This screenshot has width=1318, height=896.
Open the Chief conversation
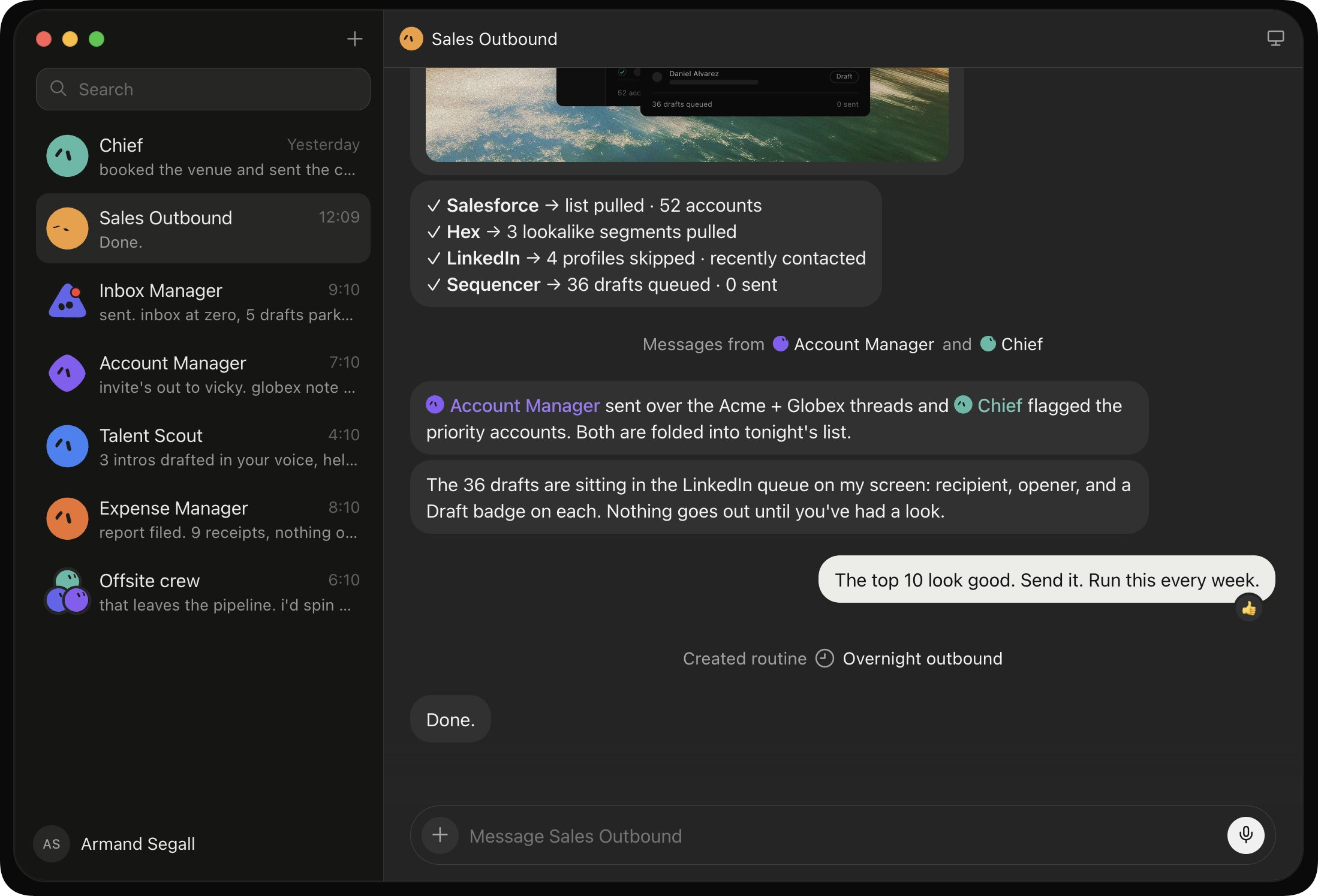(203, 156)
